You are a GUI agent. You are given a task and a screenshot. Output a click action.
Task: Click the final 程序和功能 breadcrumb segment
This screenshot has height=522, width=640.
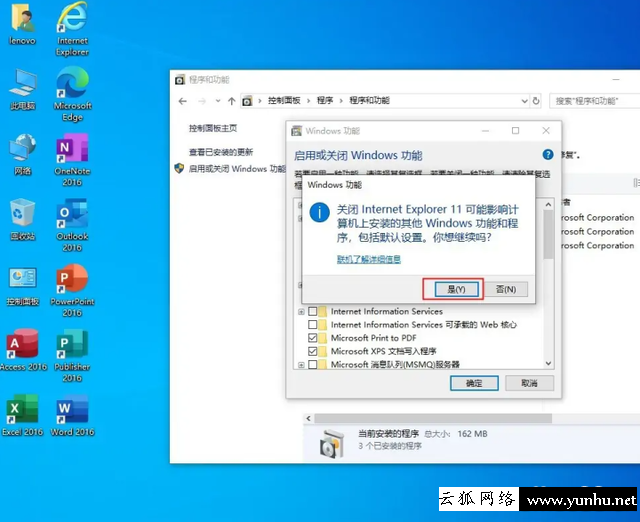coord(369,100)
